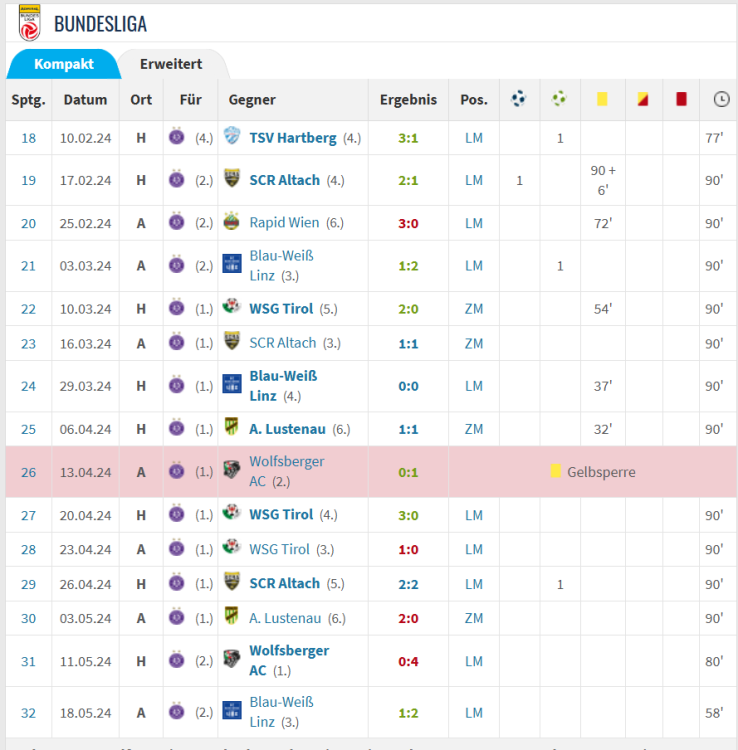Open the 3:0 result against Rapid Wien
This screenshot has width=738, height=750.
pyautogui.click(x=408, y=223)
